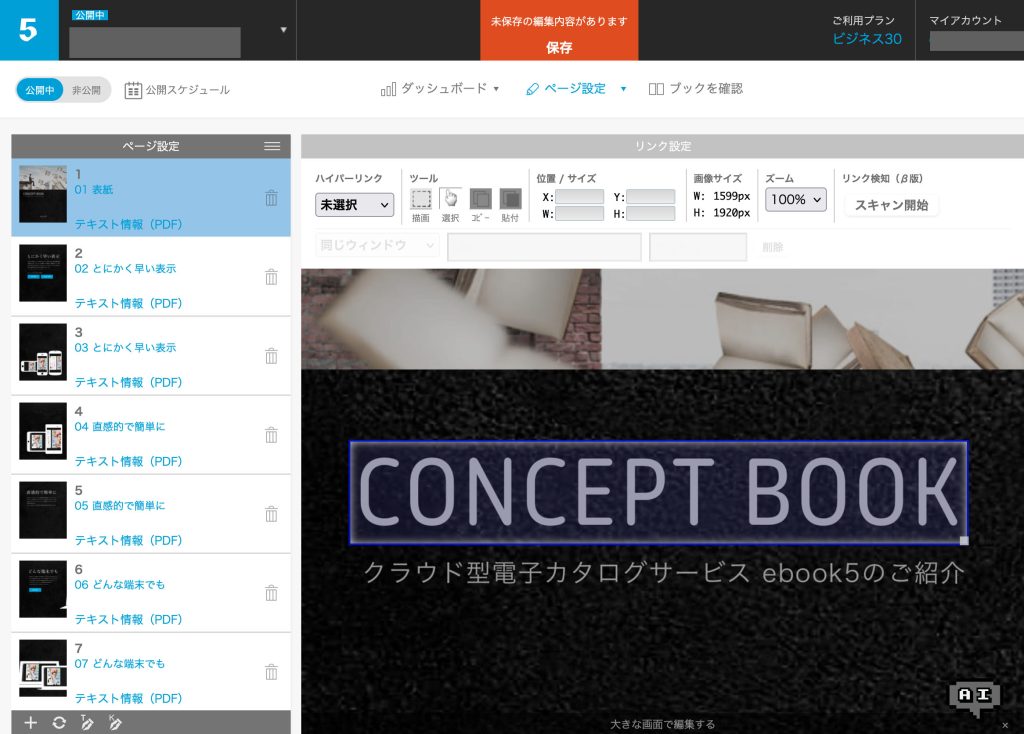Start link scan with スキャン開始
This screenshot has height=734, width=1024.
pyautogui.click(x=891, y=205)
